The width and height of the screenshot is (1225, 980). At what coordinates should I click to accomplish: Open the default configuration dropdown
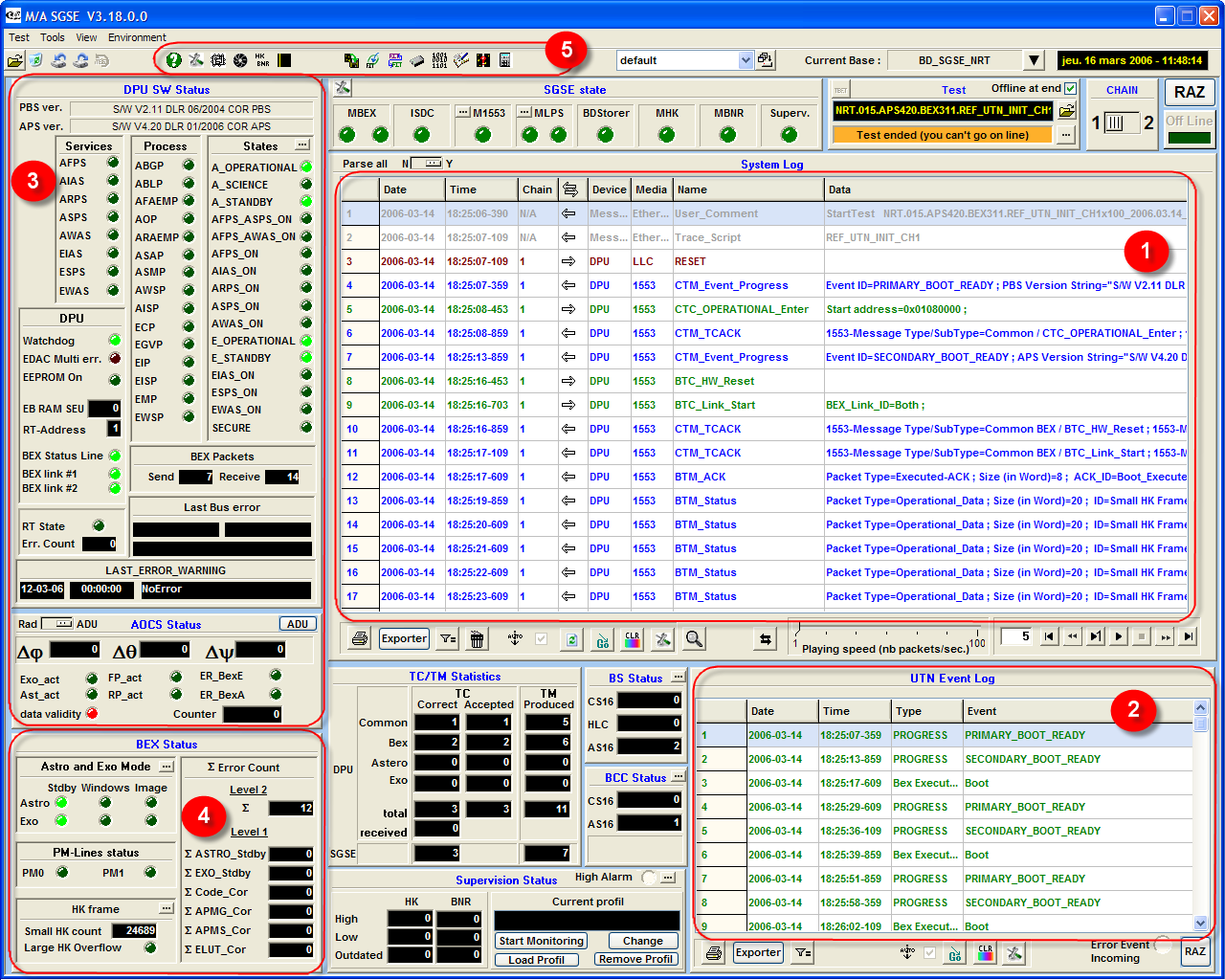coord(746,60)
